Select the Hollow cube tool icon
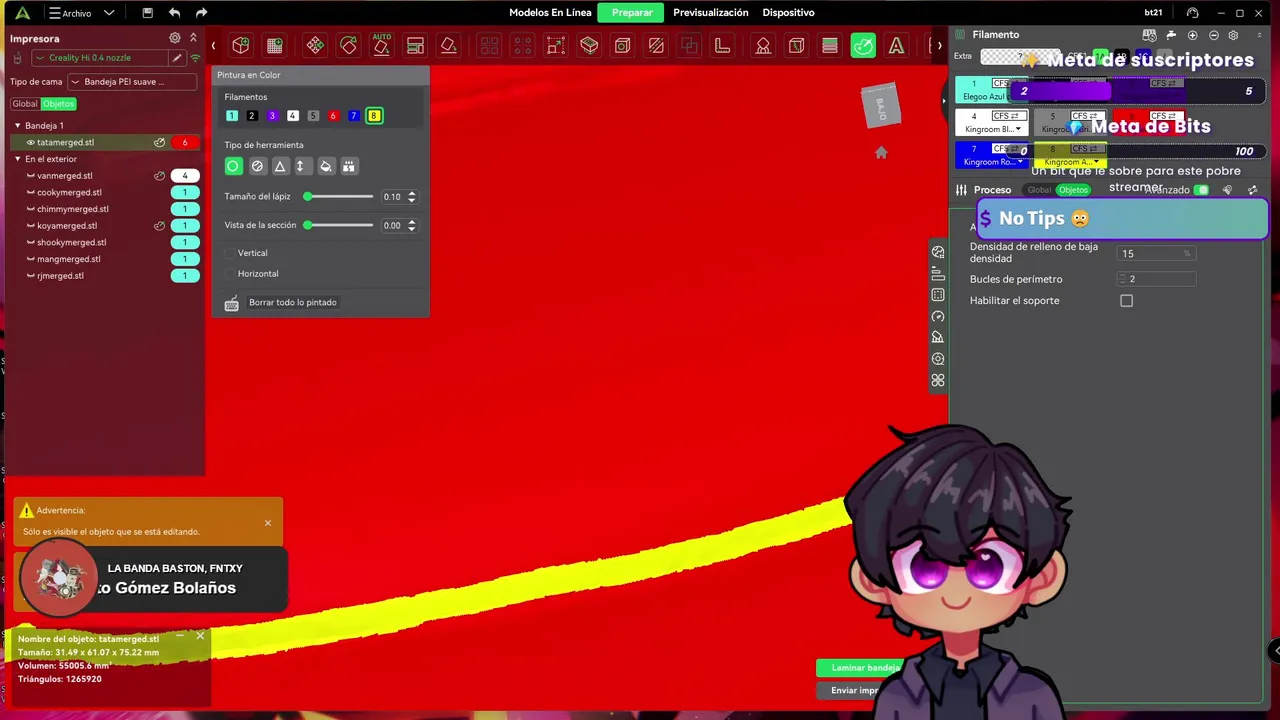Image resolution: width=1280 pixels, height=720 pixels. [x=622, y=45]
